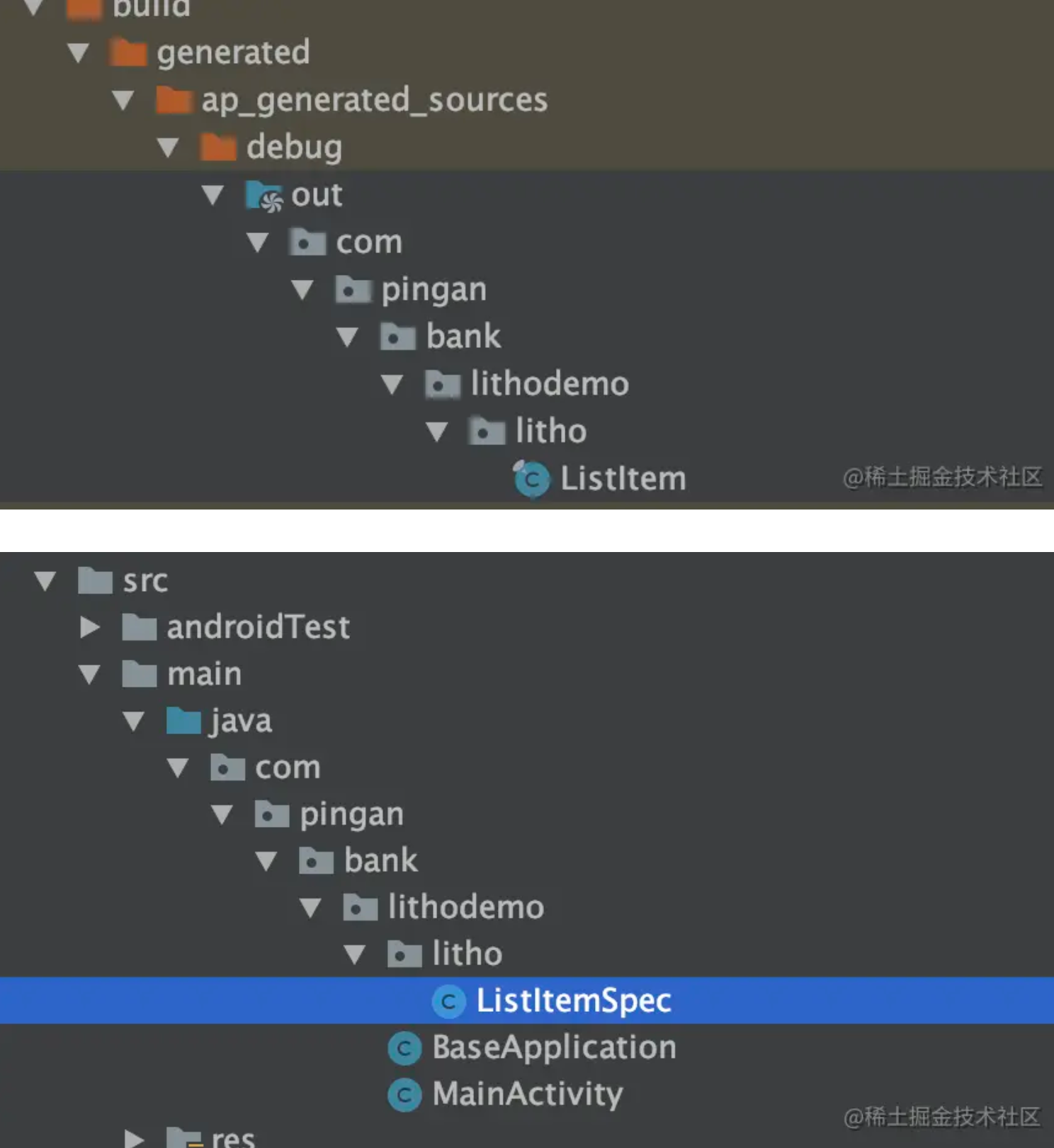Click the MainActivity class icon
The height and width of the screenshot is (1148, 1054).
coord(404,1095)
